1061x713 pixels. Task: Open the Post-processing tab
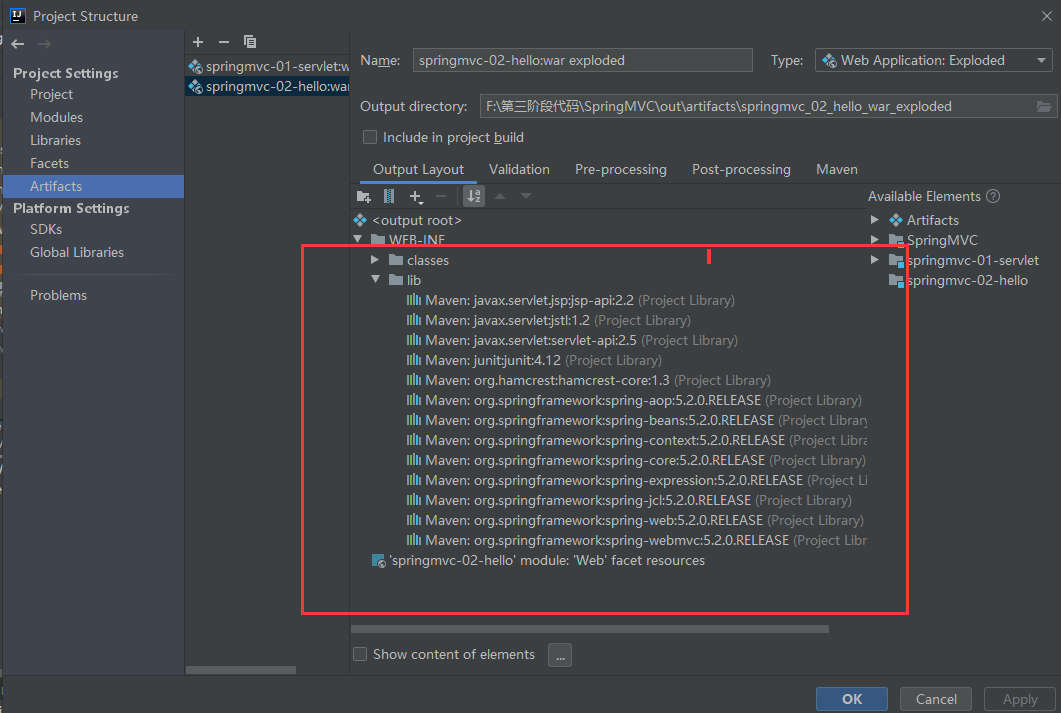(741, 170)
